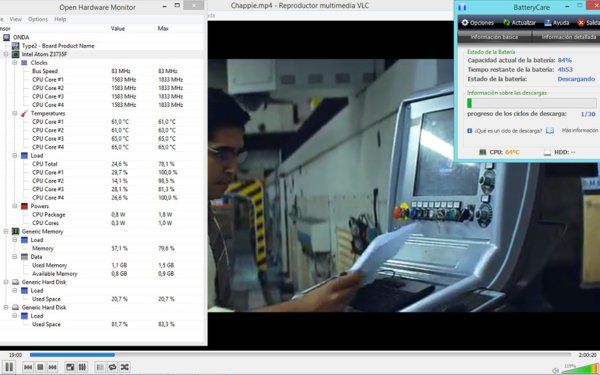The width and height of the screenshot is (600, 375).
Task: Mute audio via VLC speaker icon
Action: coord(556,370)
